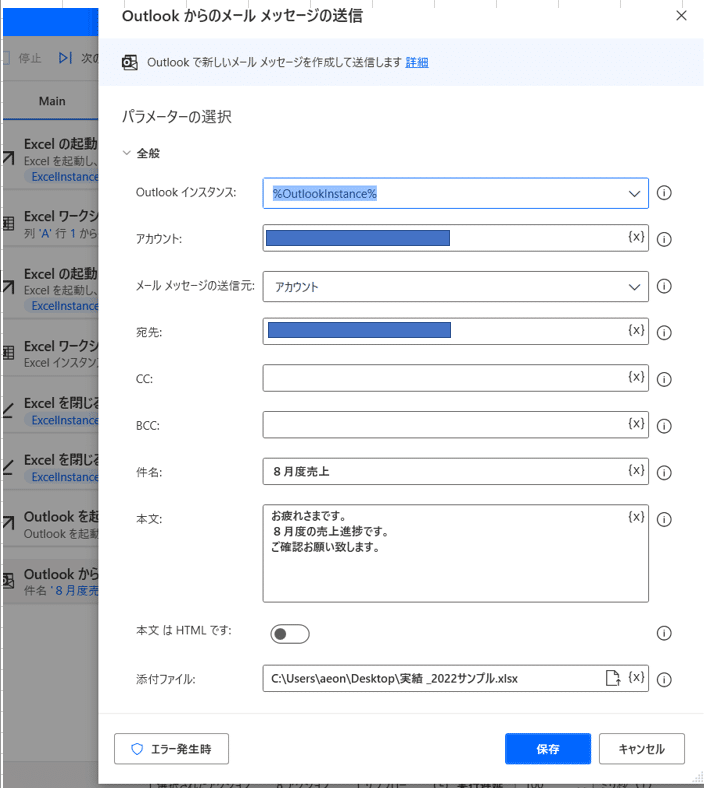The height and width of the screenshot is (788, 704).
Task: Open the メール メッセージの送信元 dropdown
Action: click(634, 287)
